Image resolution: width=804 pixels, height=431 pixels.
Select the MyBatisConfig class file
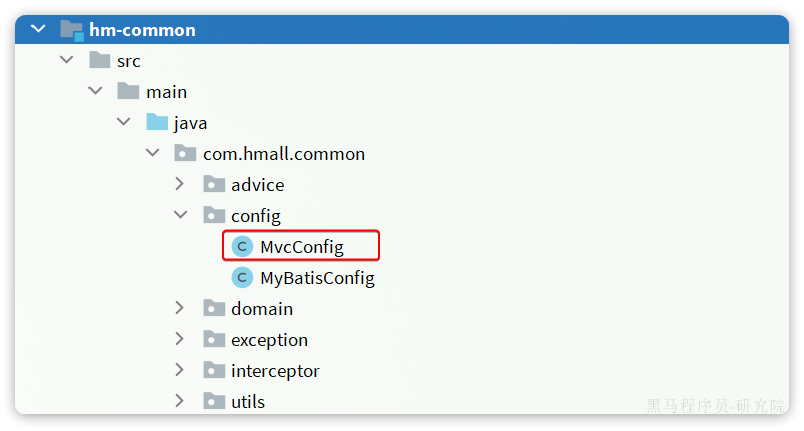[x=317, y=278]
